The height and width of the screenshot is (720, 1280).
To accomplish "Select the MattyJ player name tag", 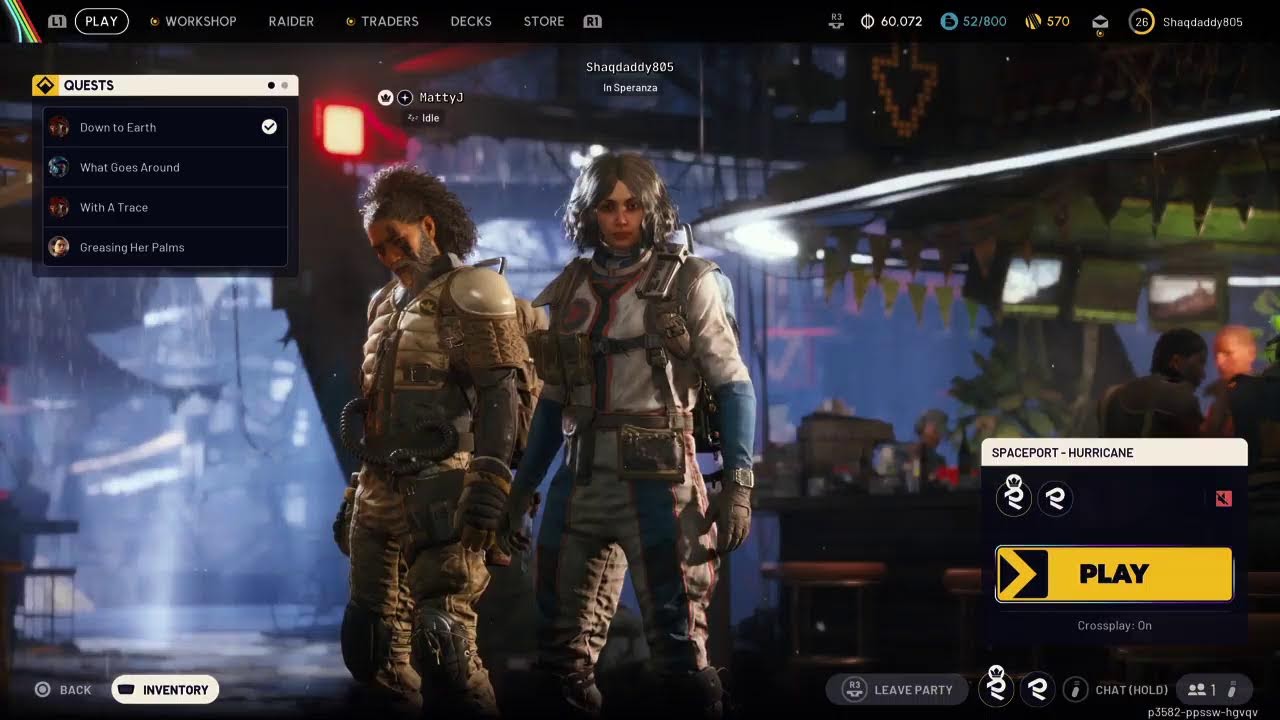I will click(441, 97).
